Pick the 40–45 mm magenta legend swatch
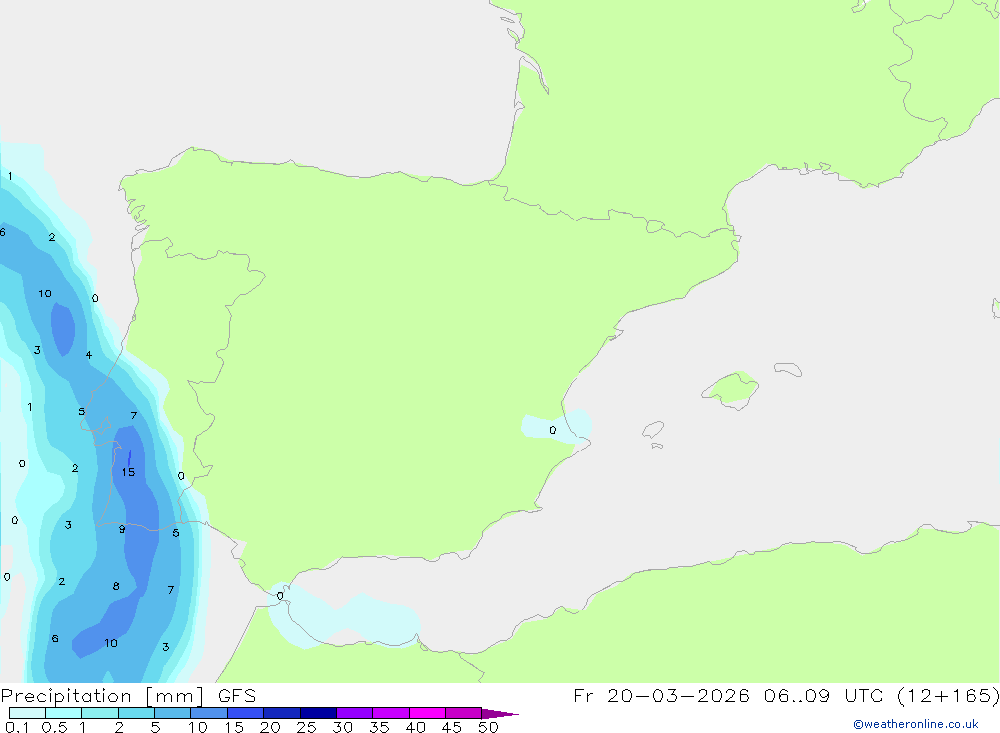This screenshot has width=1000, height=733. (427, 713)
